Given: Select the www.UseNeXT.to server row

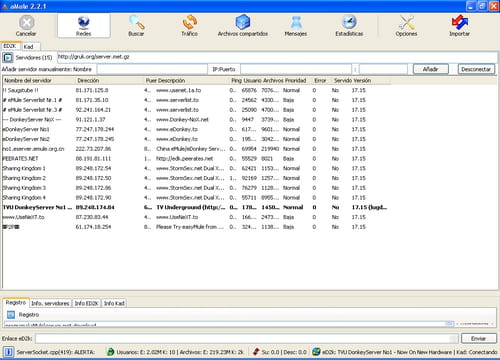Looking at the screenshot, I should [197, 217].
